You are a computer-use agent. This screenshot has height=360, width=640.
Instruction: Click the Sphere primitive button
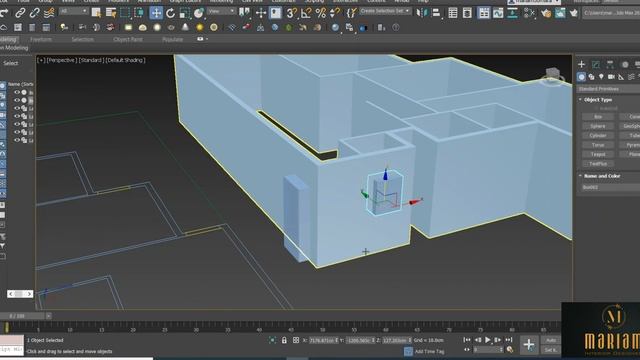click(598, 126)
